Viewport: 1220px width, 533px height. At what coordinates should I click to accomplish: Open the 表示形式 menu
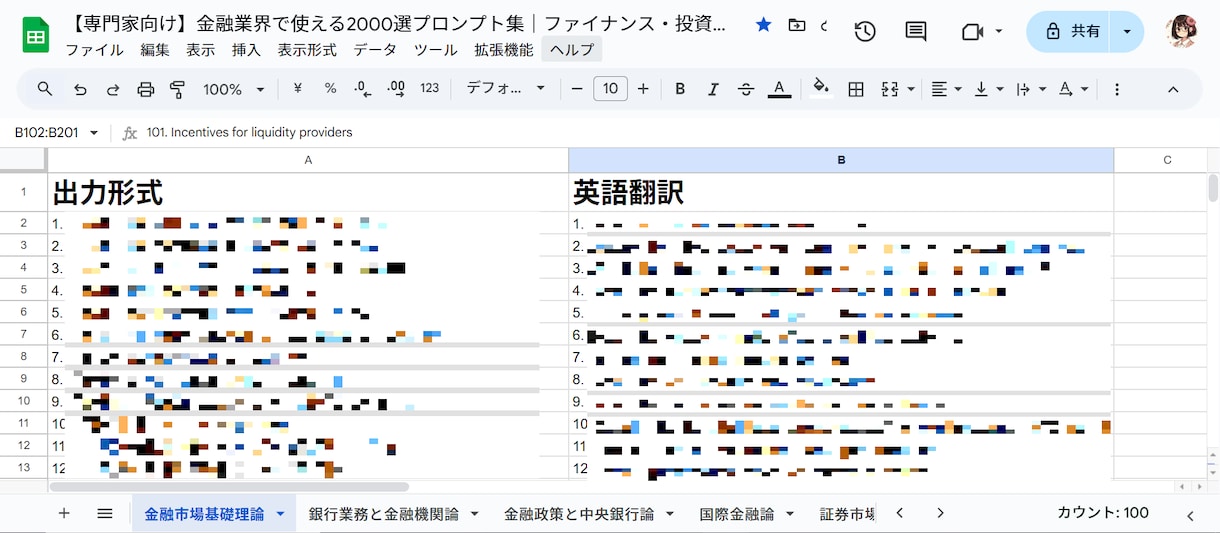(307, 50)
